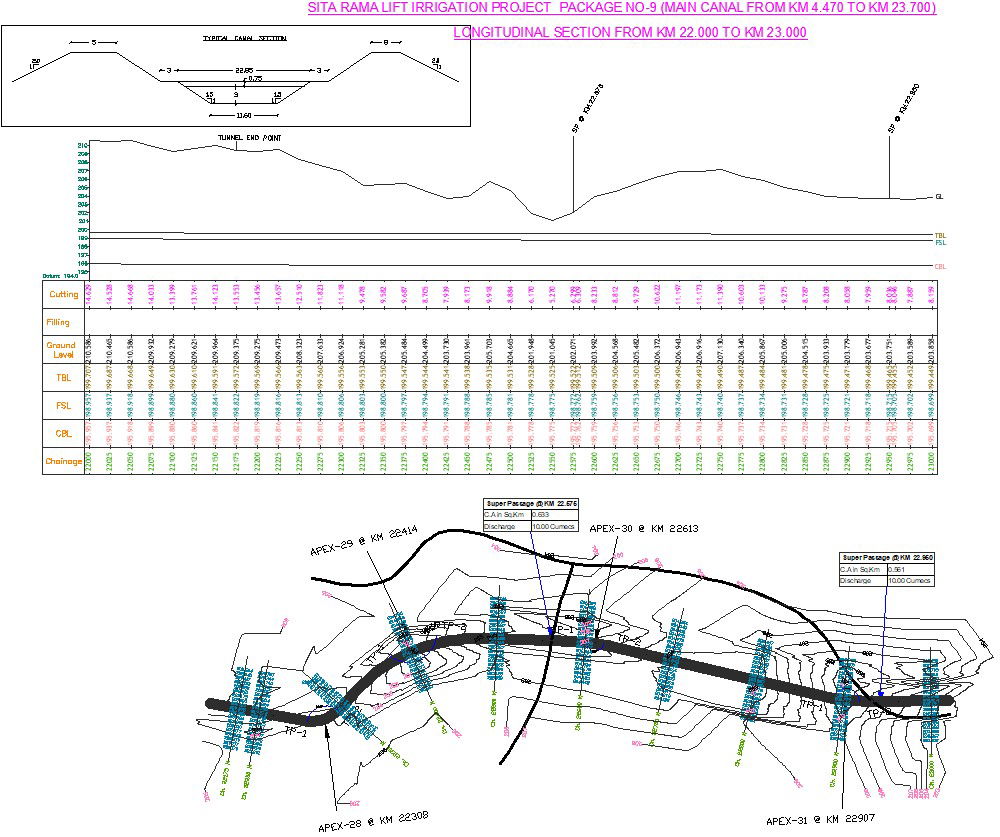This screenshot has width=1000, height=837.
Task: Click the green FSL line label at right
Action: [940, 242]
